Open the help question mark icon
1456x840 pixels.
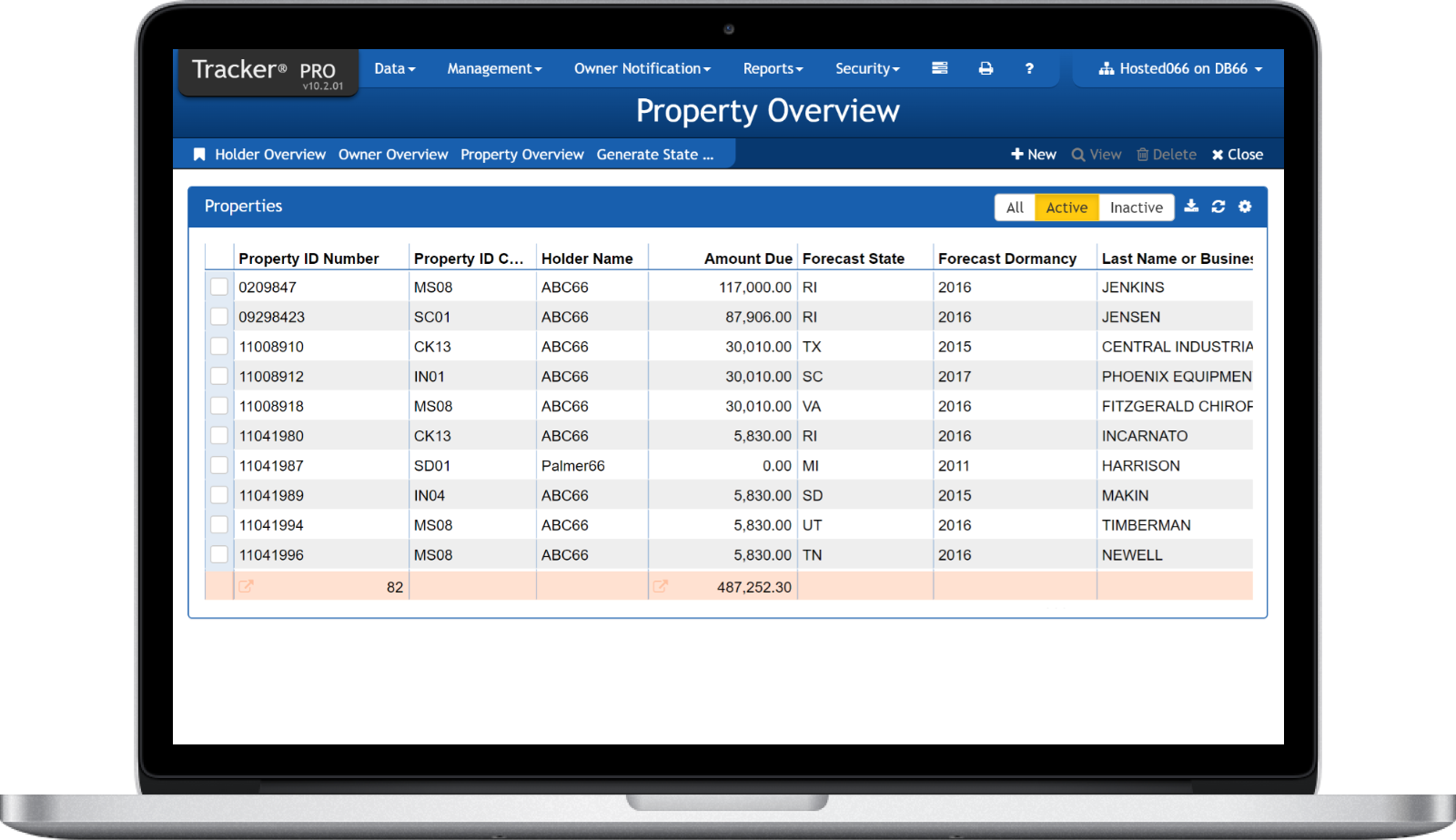1029,68
